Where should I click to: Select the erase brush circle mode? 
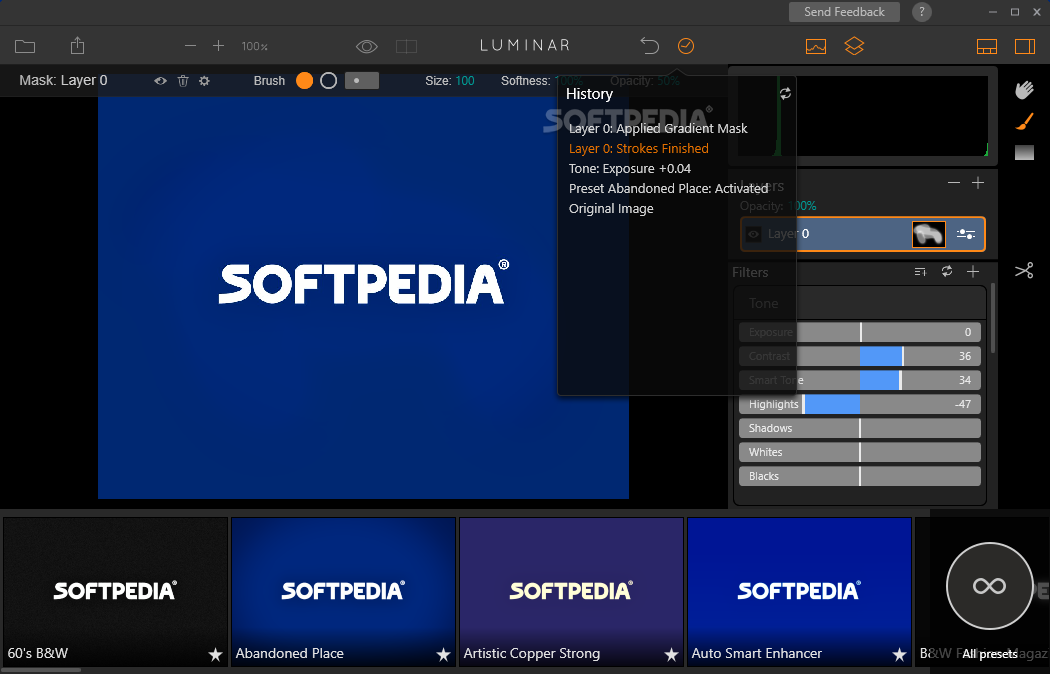point(328,80)
